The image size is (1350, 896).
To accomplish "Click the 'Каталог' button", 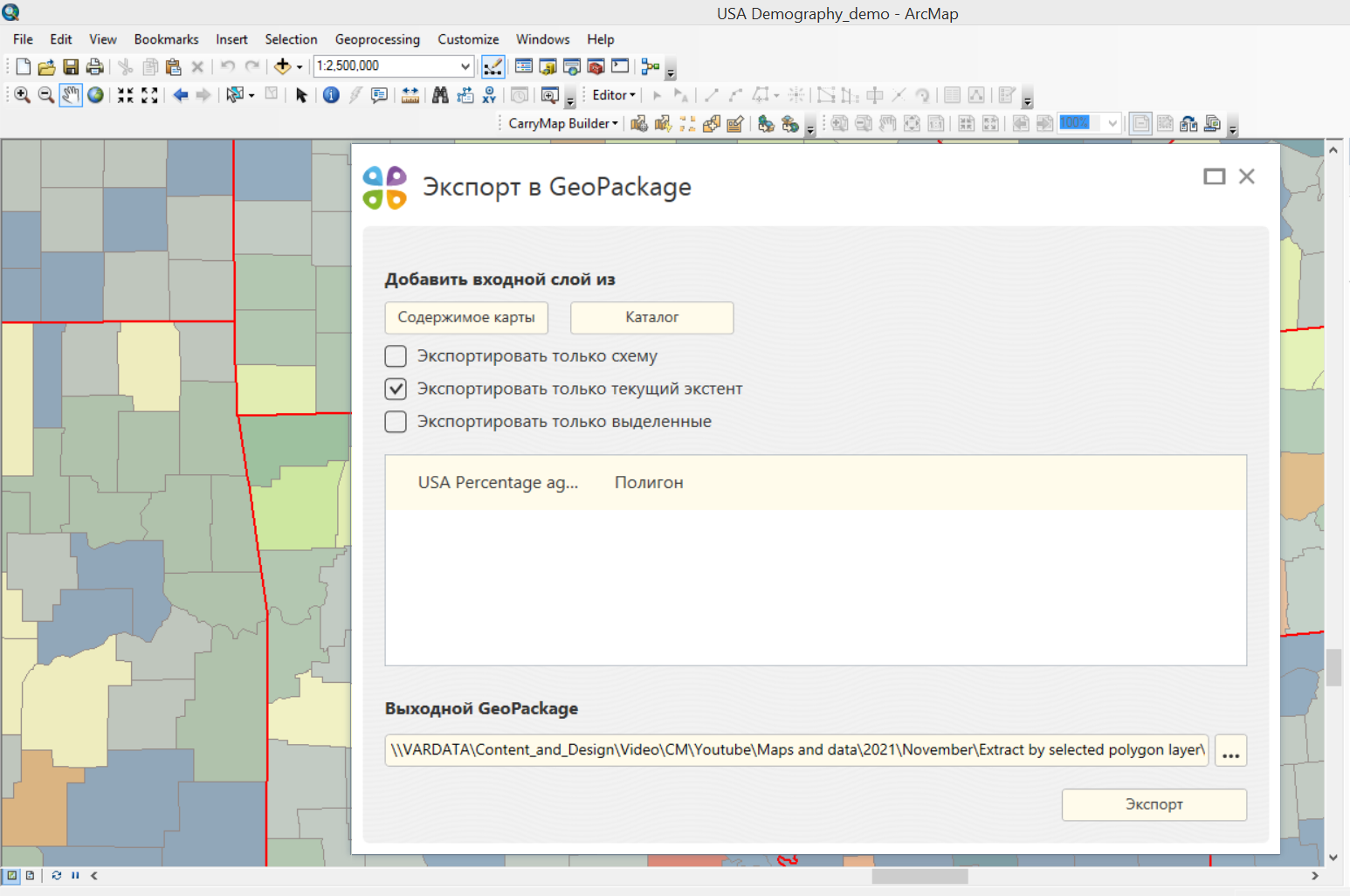I will click(651, 317).
